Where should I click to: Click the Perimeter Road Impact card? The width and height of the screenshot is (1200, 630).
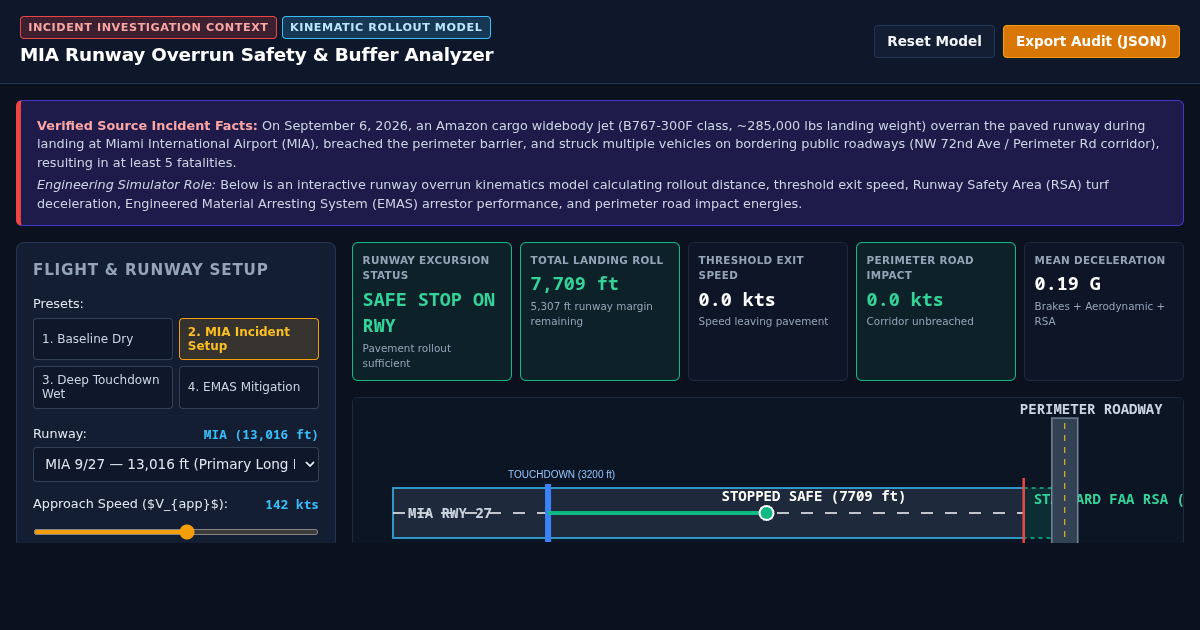[x=936, y=311]
